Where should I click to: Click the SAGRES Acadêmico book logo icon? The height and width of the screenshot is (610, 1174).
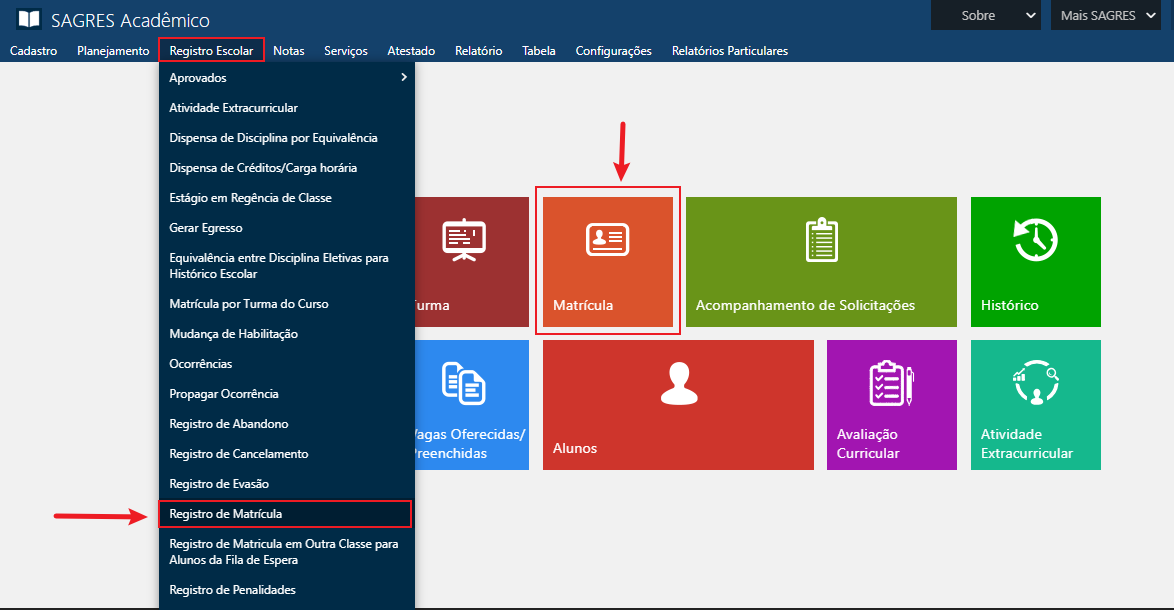coord(29,19)
